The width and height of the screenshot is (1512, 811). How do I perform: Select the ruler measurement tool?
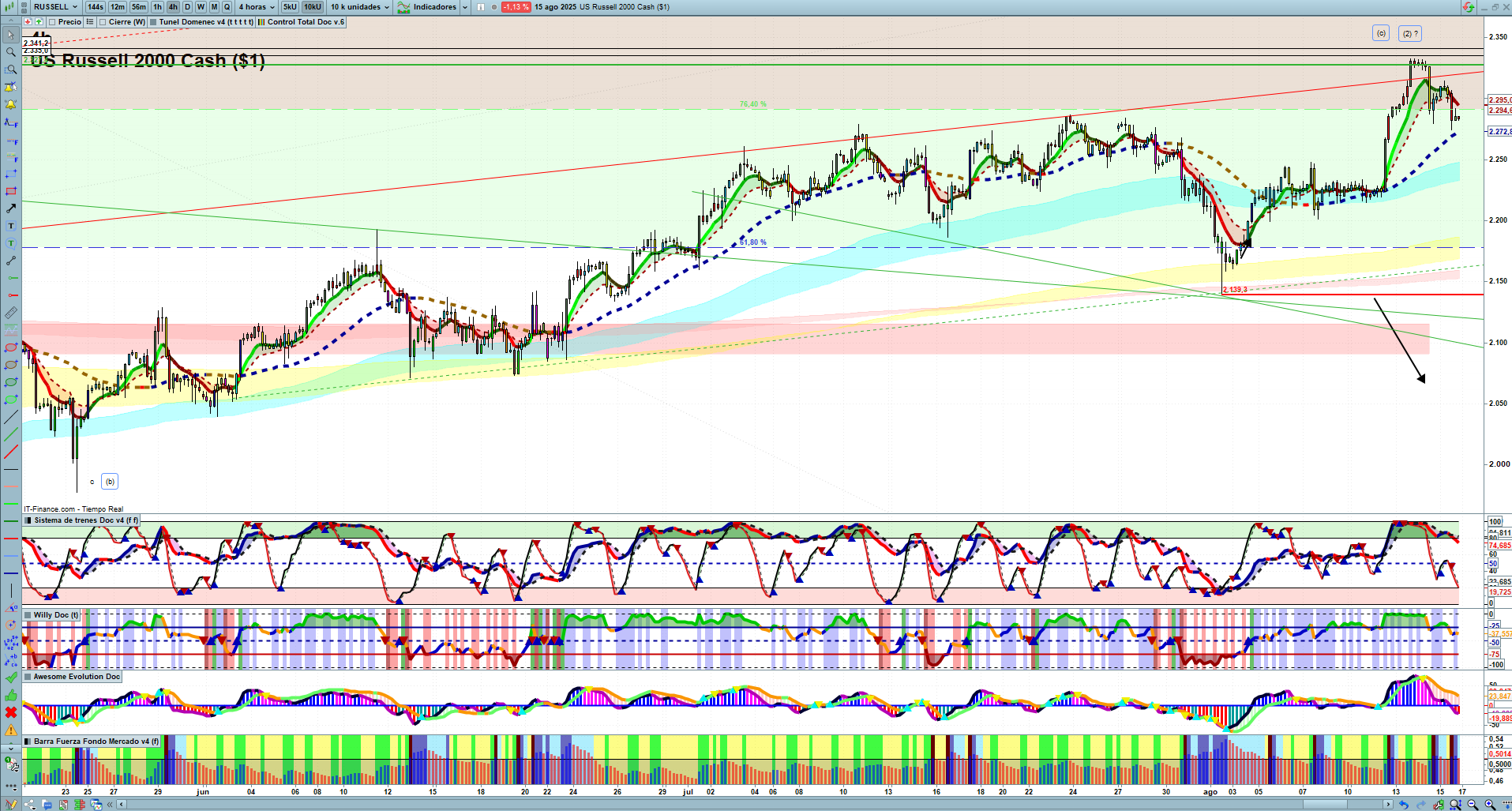point(11,313)
